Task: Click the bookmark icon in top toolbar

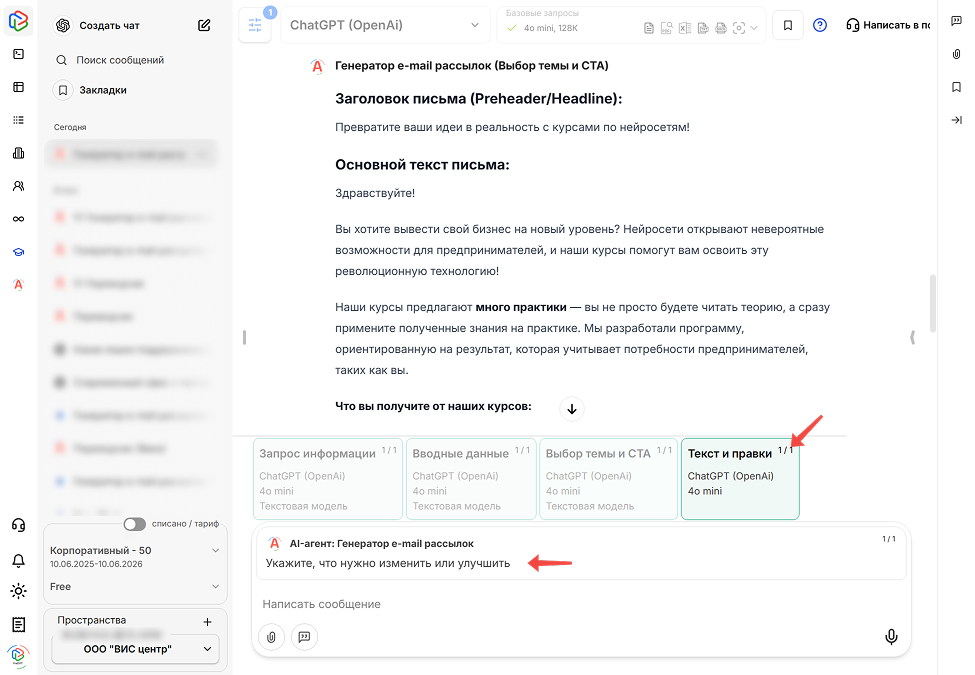Action: coord(788,26)
